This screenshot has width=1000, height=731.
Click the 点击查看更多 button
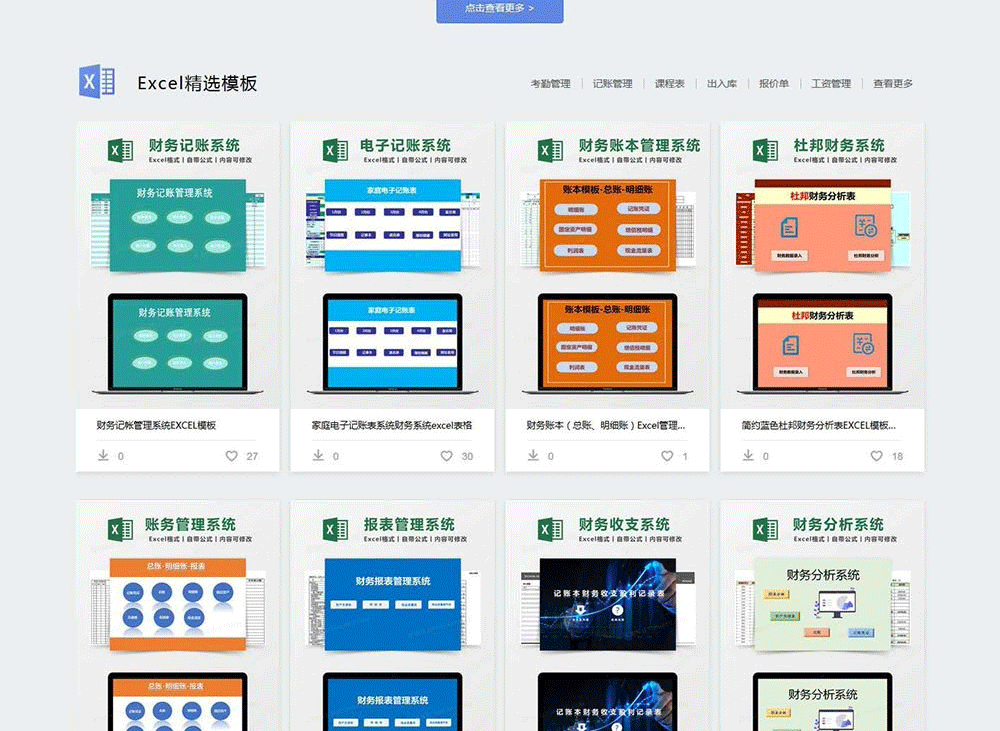coord(499,10)
